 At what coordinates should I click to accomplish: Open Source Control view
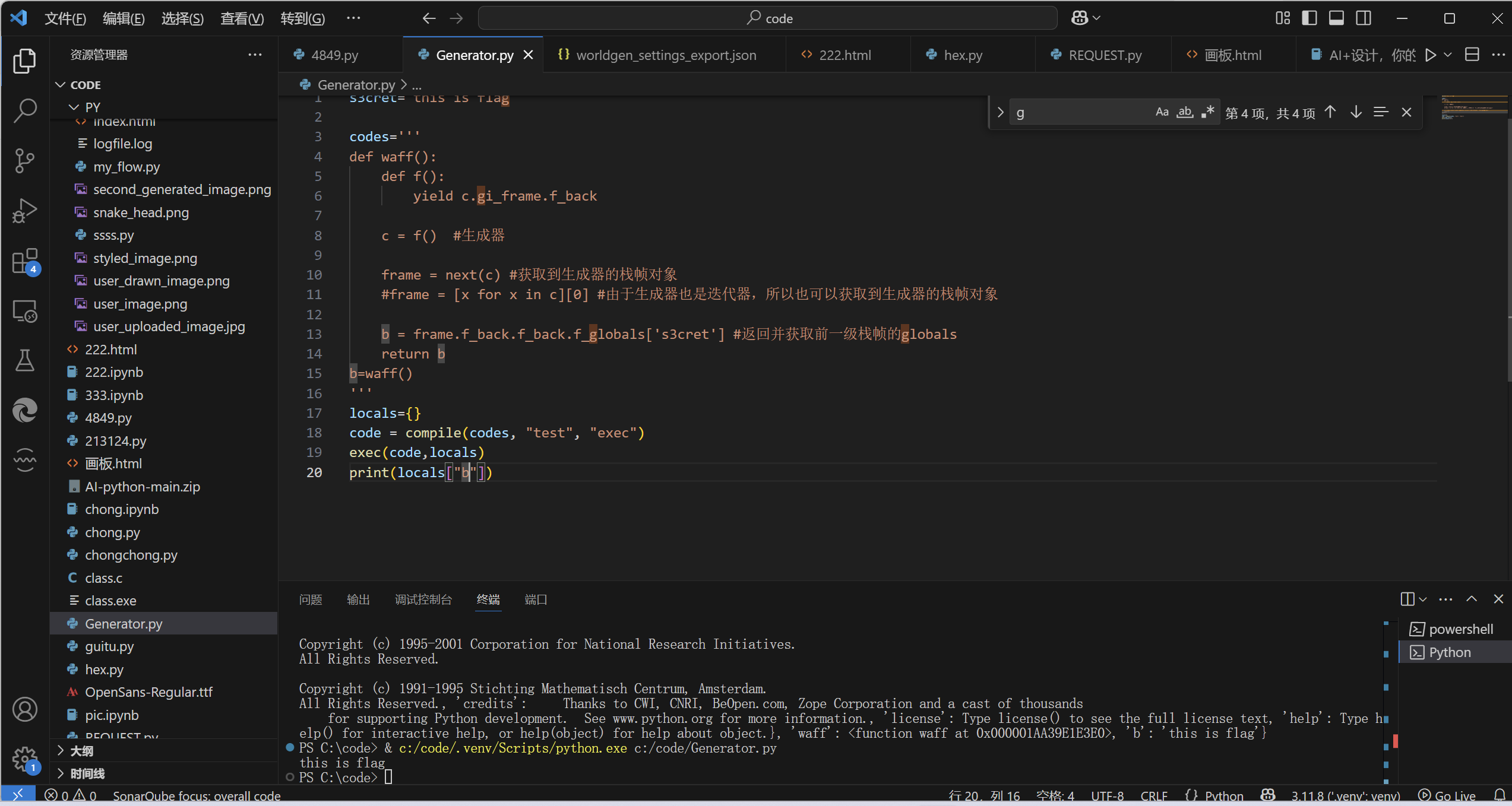pos(24,160)
